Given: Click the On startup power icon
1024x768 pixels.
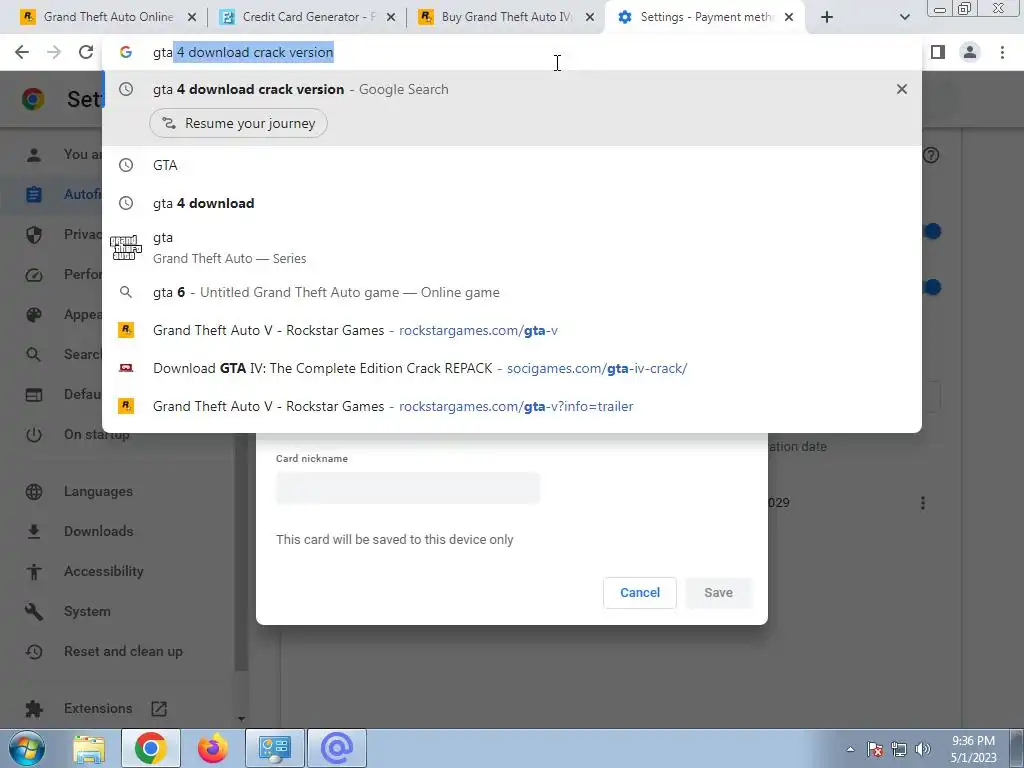Looking at the screenshot, I should tap(33, 435).
